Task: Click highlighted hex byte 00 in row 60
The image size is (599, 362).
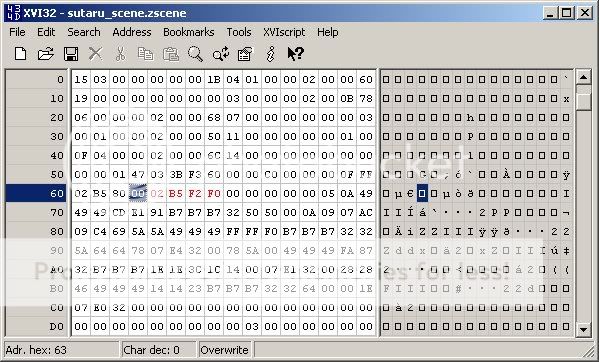Action: [138, 193]
